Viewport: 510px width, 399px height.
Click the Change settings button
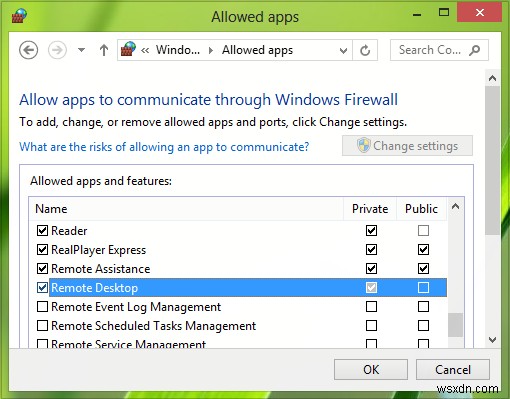[x=407, y=146]
